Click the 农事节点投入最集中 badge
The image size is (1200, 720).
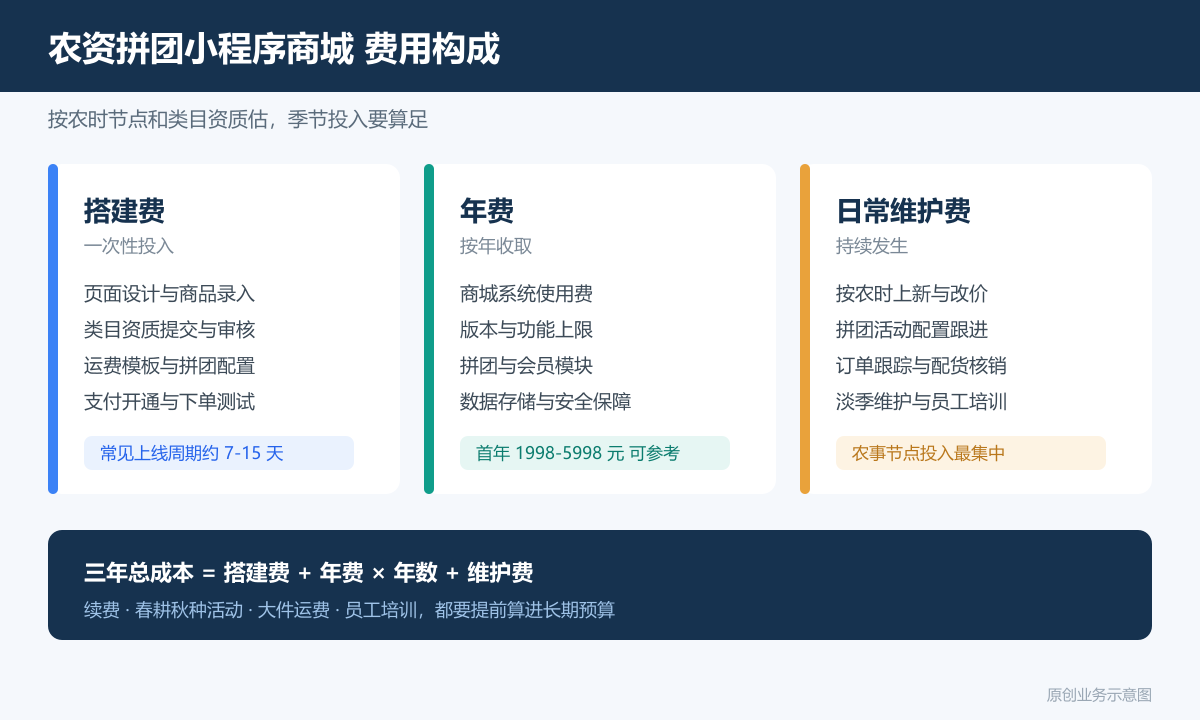coord(971,453)
